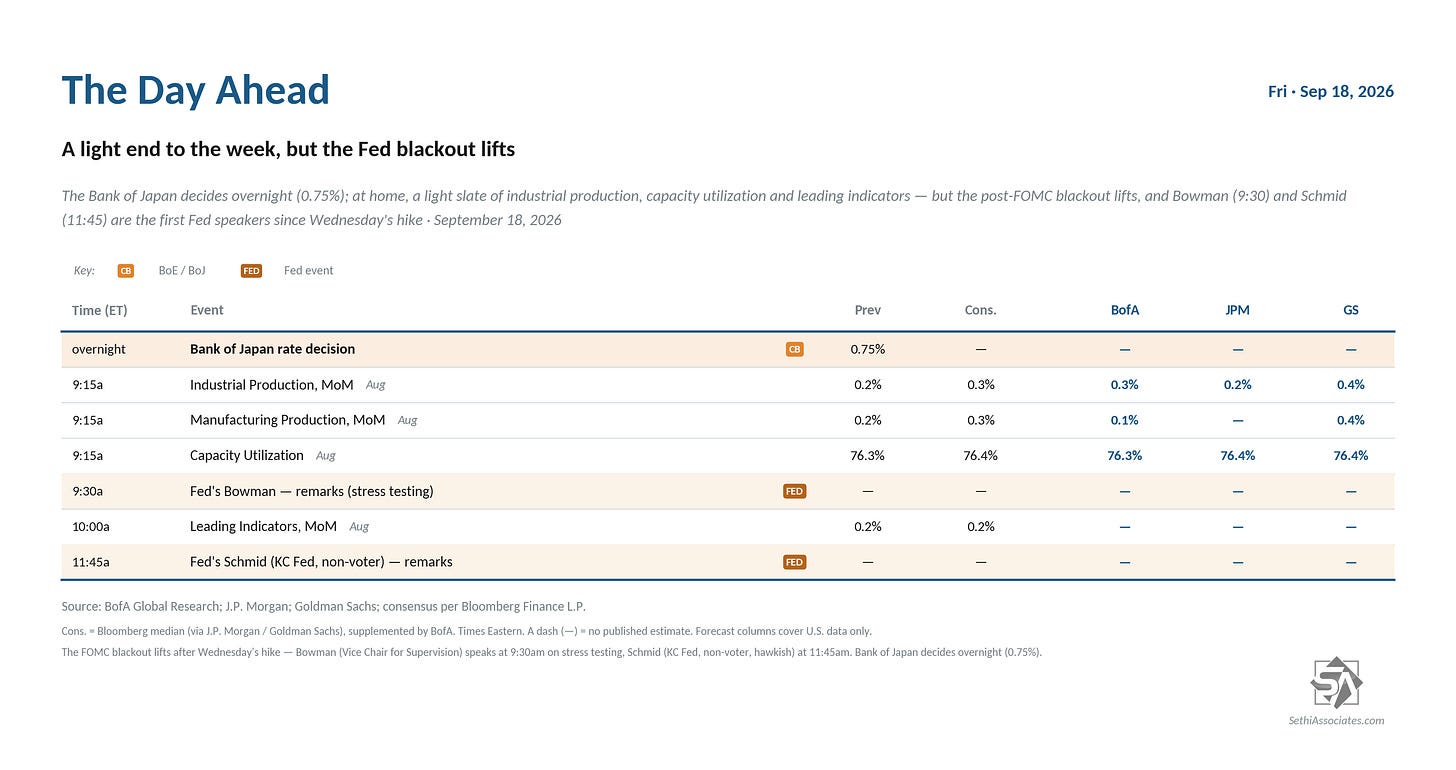Click the Cons. column header

pyautogui.click(x=980, y=310)
